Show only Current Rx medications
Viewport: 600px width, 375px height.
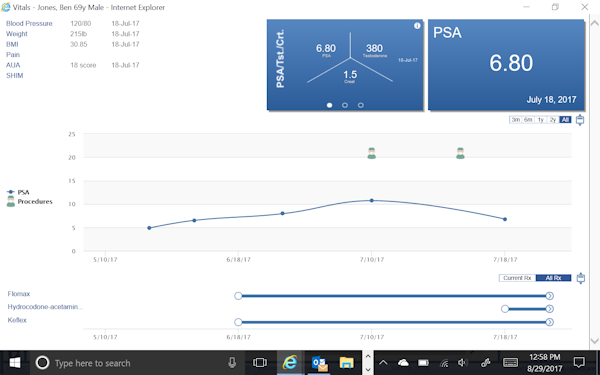coord(517,278)
